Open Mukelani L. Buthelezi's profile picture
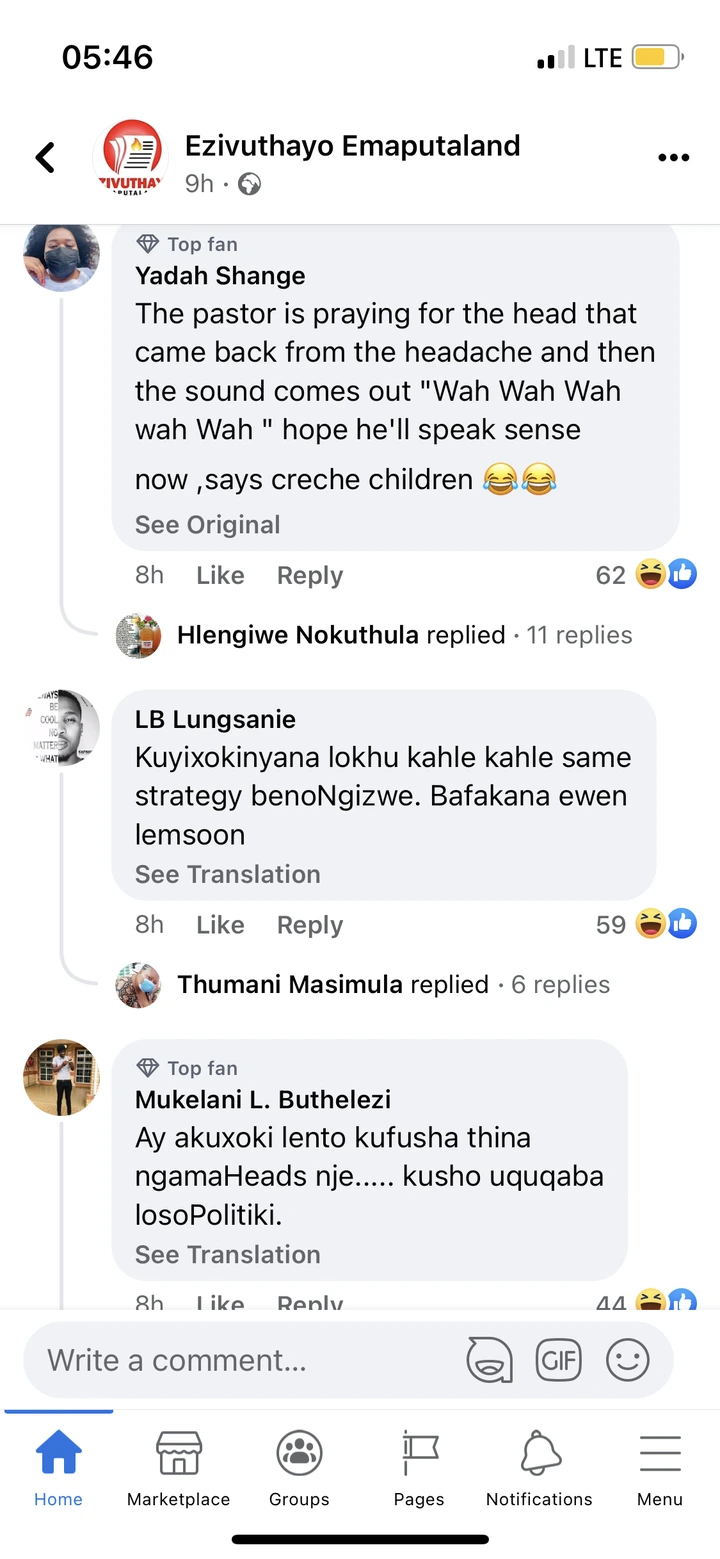Image resolution: width=720 pixels, height=1559 pixels. pos(62,1077)
